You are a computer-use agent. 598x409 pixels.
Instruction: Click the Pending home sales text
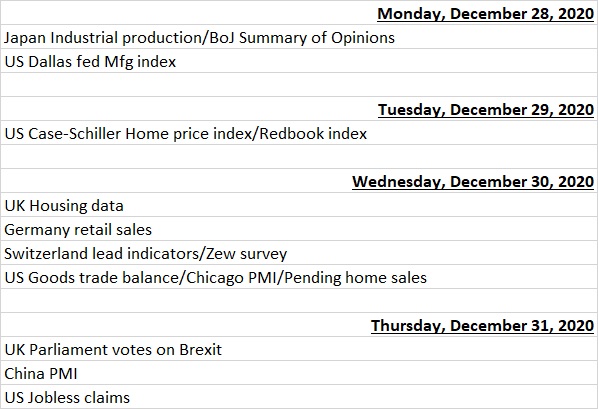pos(355,278)
